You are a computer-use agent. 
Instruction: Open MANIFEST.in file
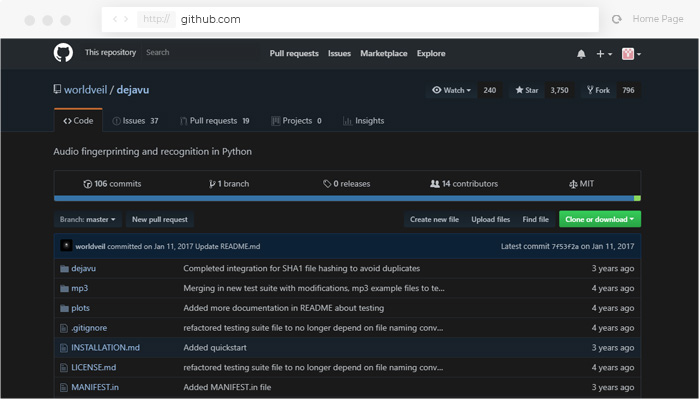[95, 388]
